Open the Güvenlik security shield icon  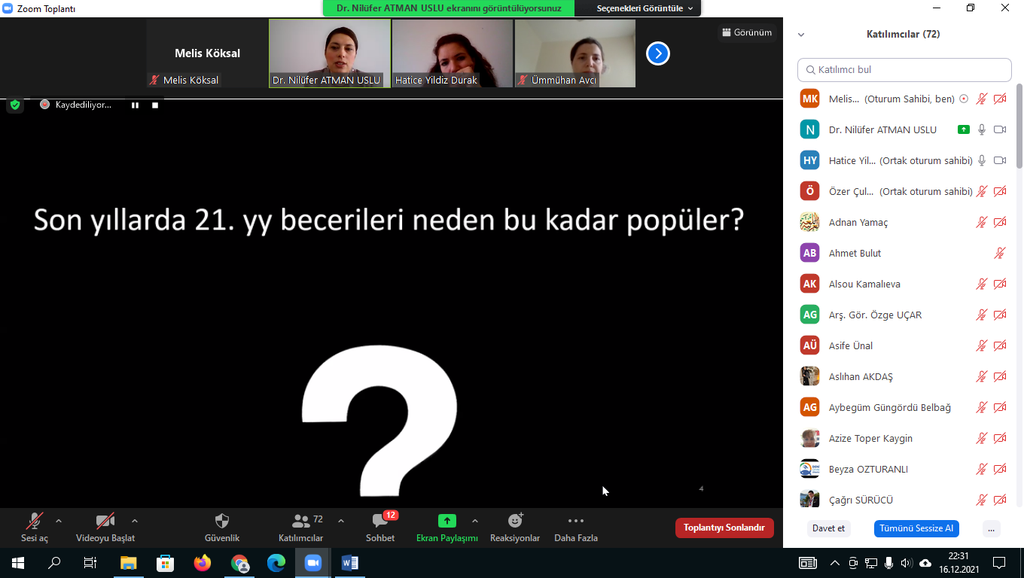[222, 521]
